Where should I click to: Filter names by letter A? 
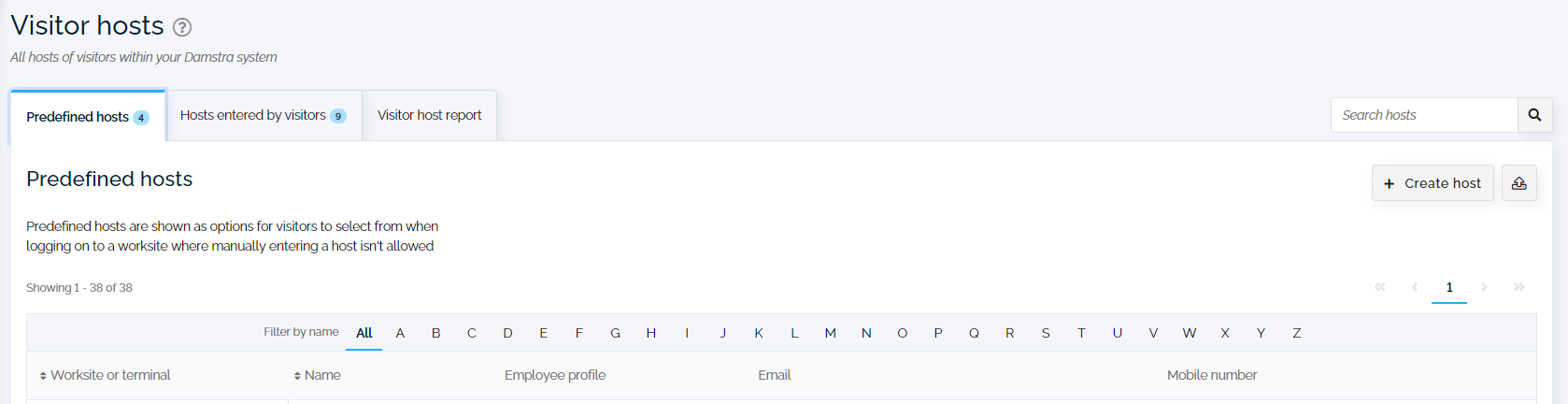[x=400, y=333]
